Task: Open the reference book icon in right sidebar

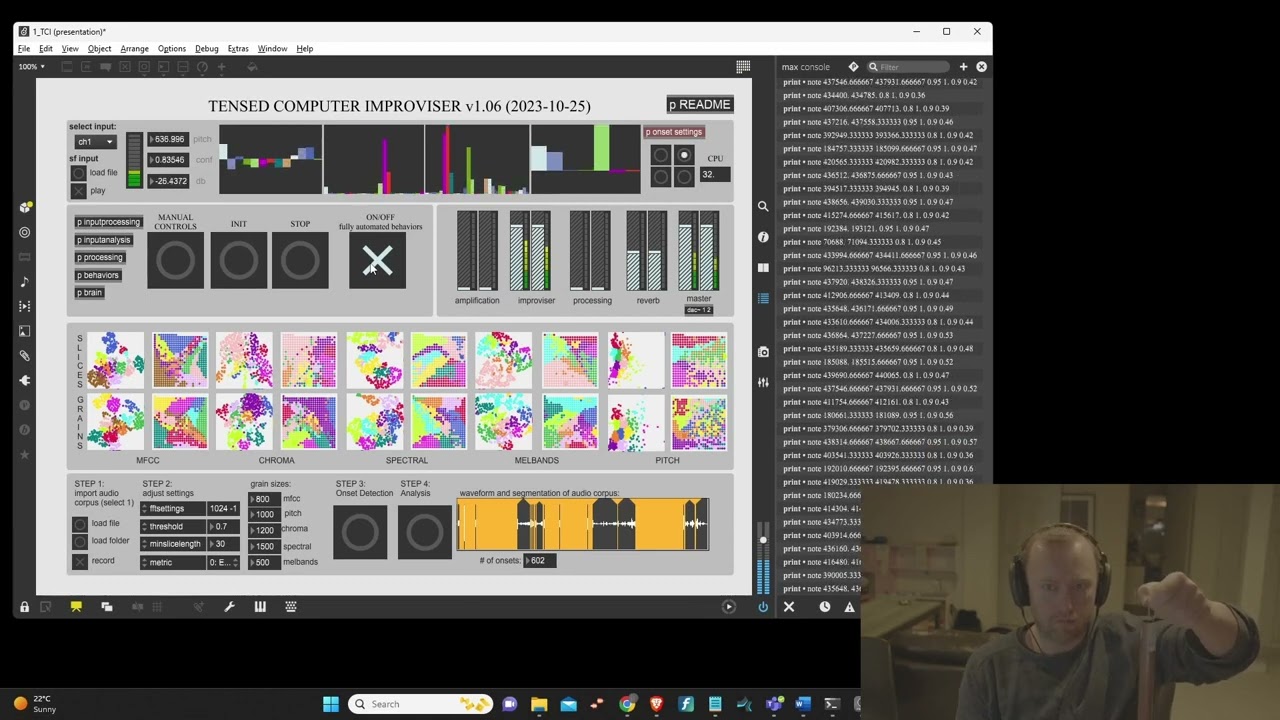Action: coord(763,268)
